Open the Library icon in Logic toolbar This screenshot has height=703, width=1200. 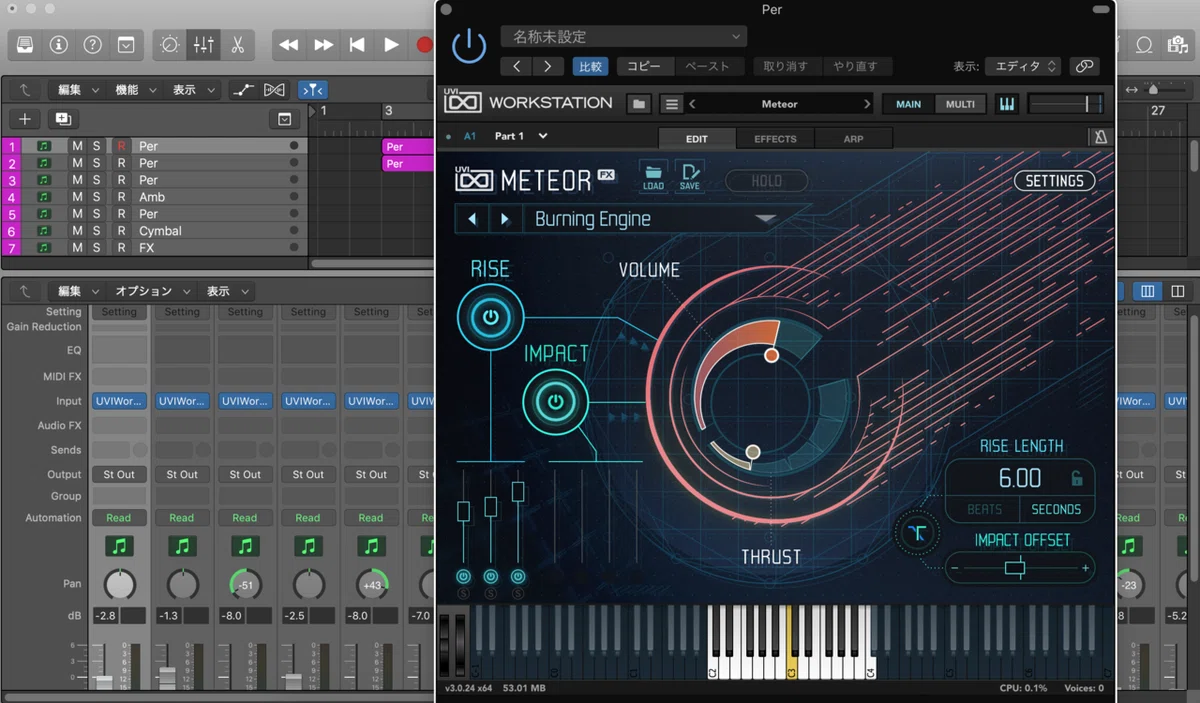click(x=25, y=45)
